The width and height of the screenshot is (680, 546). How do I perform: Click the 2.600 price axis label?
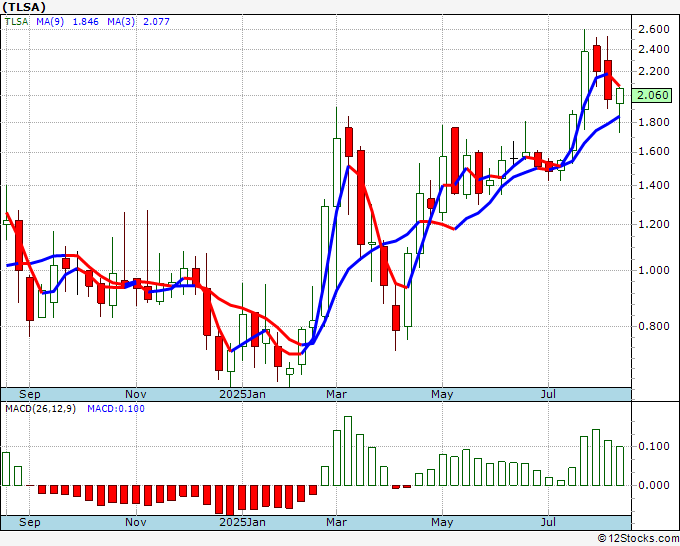(x=654, y=29)
